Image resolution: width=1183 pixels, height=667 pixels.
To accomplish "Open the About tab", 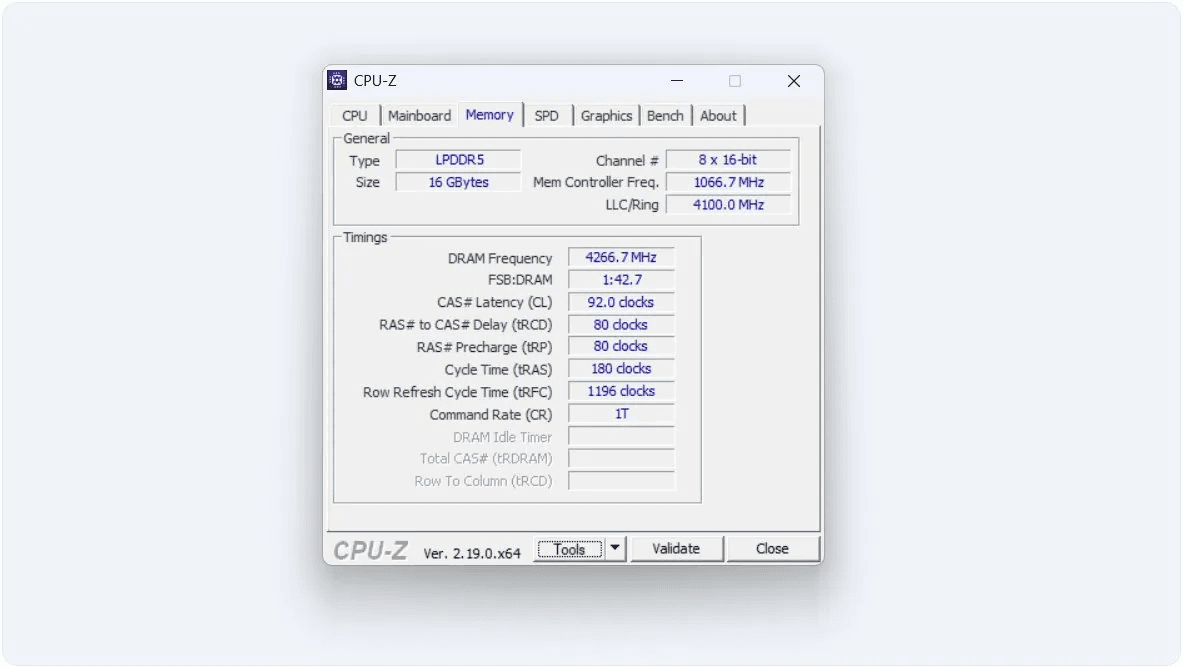I will tap(718, 115).
